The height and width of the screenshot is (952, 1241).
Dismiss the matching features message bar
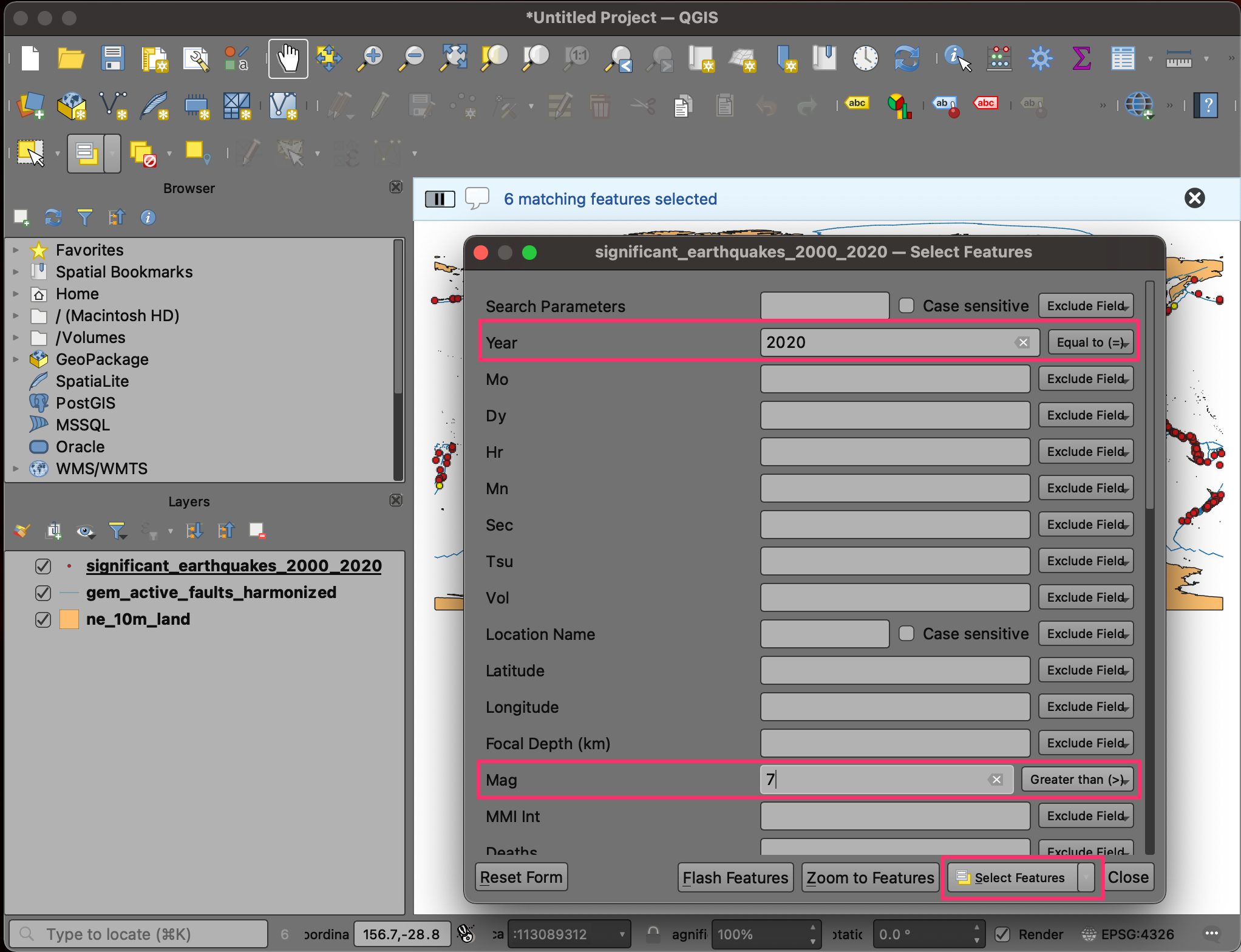click(1194, 198)
